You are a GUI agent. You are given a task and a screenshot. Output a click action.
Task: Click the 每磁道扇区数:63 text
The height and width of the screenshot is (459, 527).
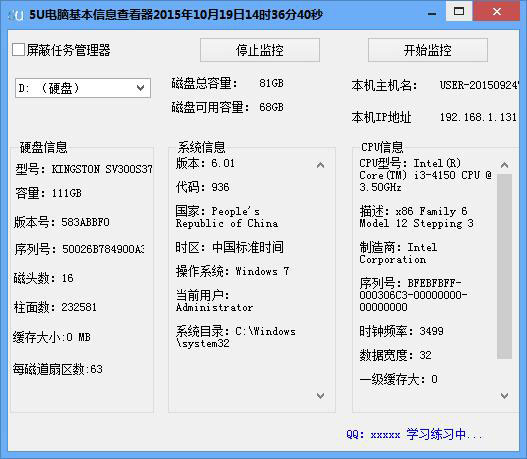coord(58,369)
